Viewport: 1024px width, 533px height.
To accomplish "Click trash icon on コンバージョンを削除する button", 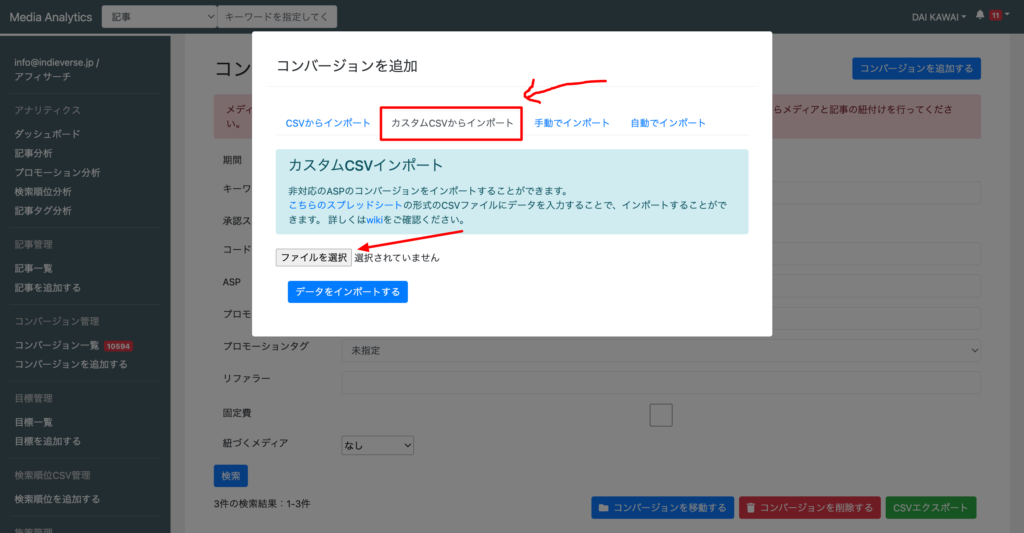I will pyautogui.click(x=750, y=508).
